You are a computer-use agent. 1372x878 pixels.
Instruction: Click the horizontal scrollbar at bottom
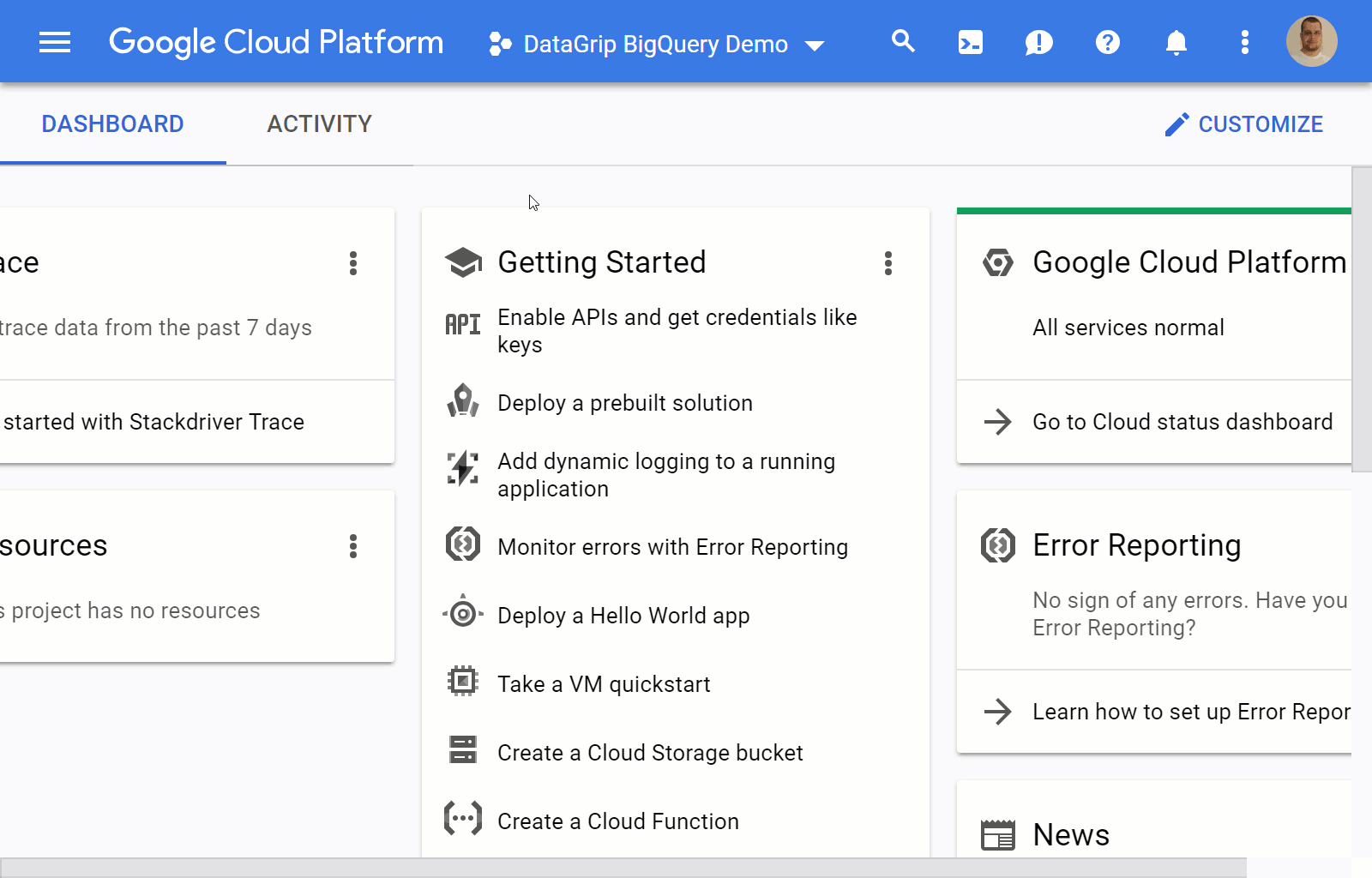623,867
